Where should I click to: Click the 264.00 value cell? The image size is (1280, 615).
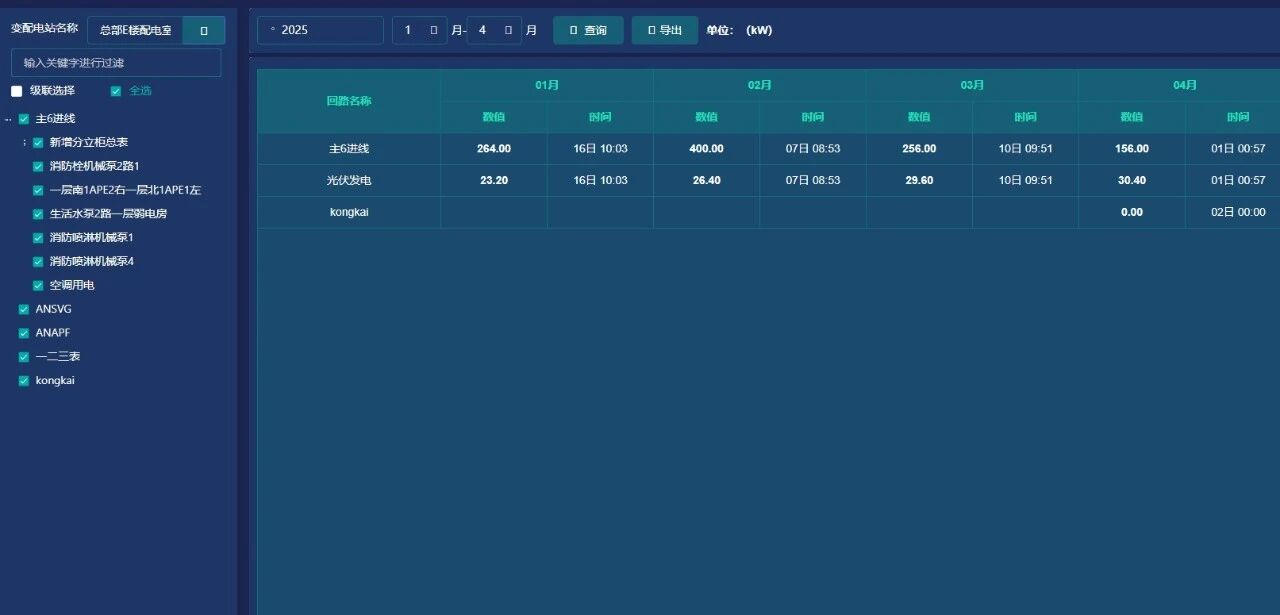tap(494, 149)
